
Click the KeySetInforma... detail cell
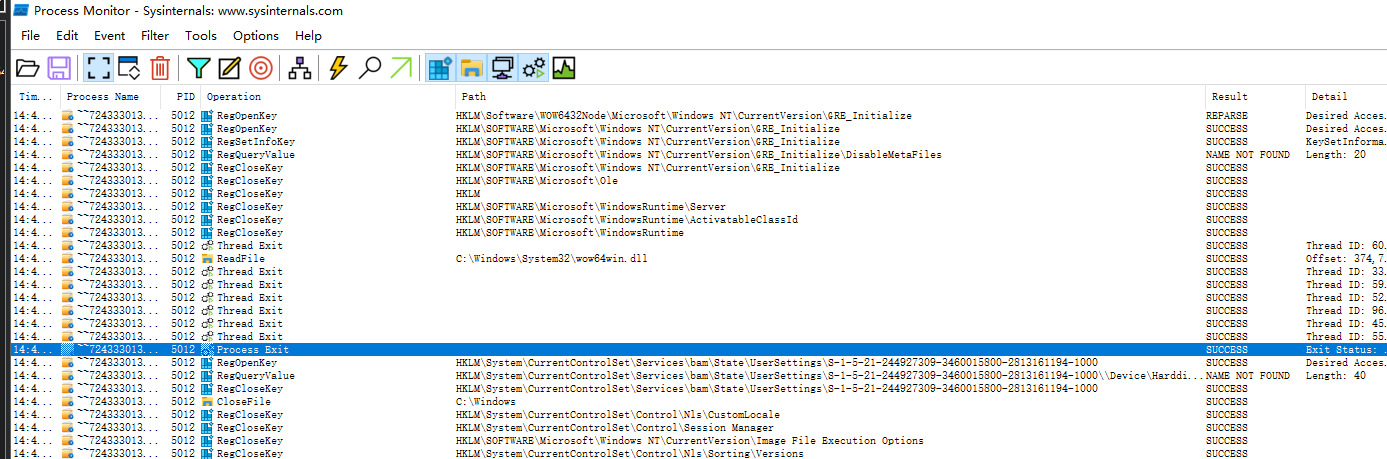click(1346, 142)
